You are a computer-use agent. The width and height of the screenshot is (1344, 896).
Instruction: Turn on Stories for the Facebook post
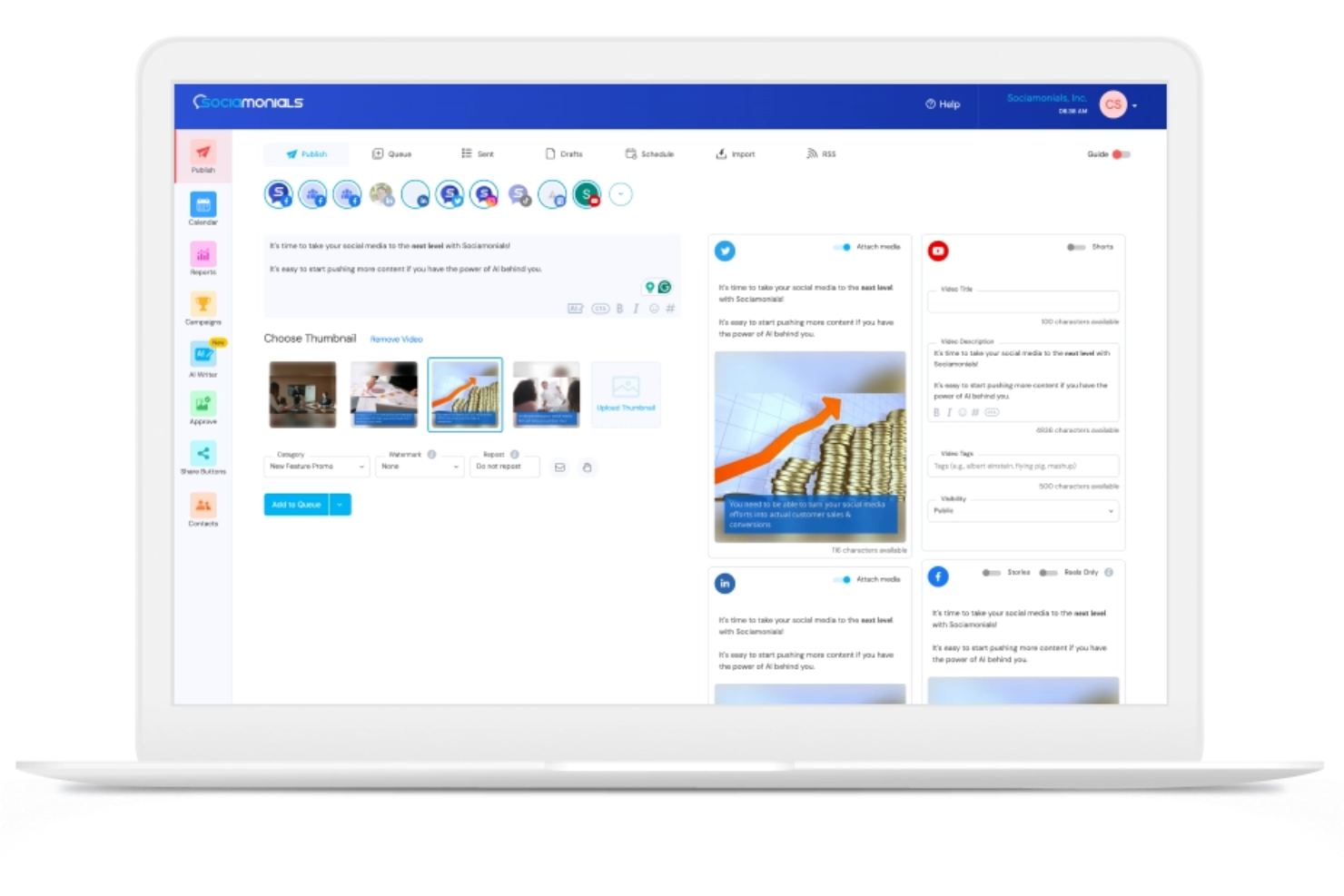pos(990,572)
